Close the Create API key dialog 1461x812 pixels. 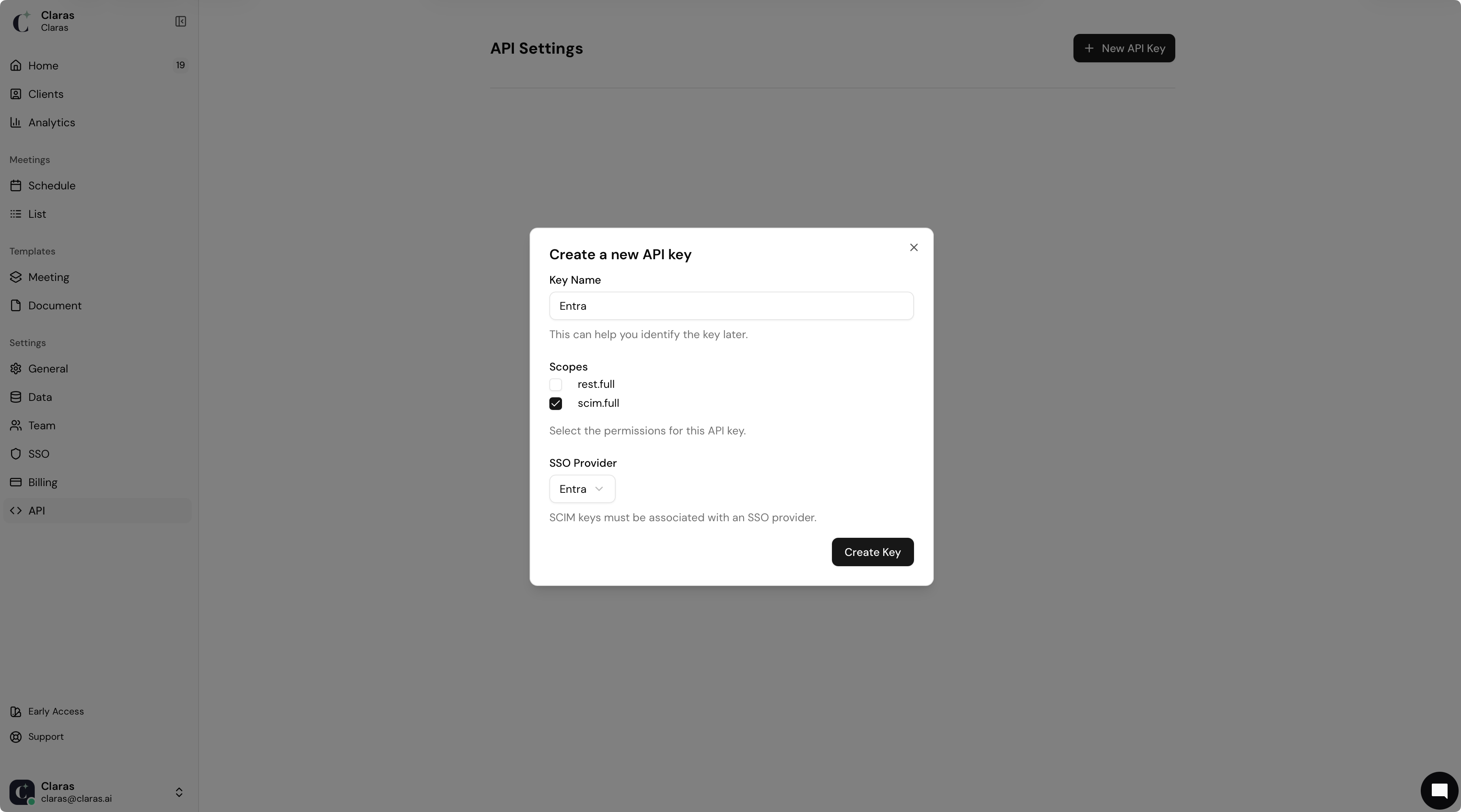pos(913,247)
